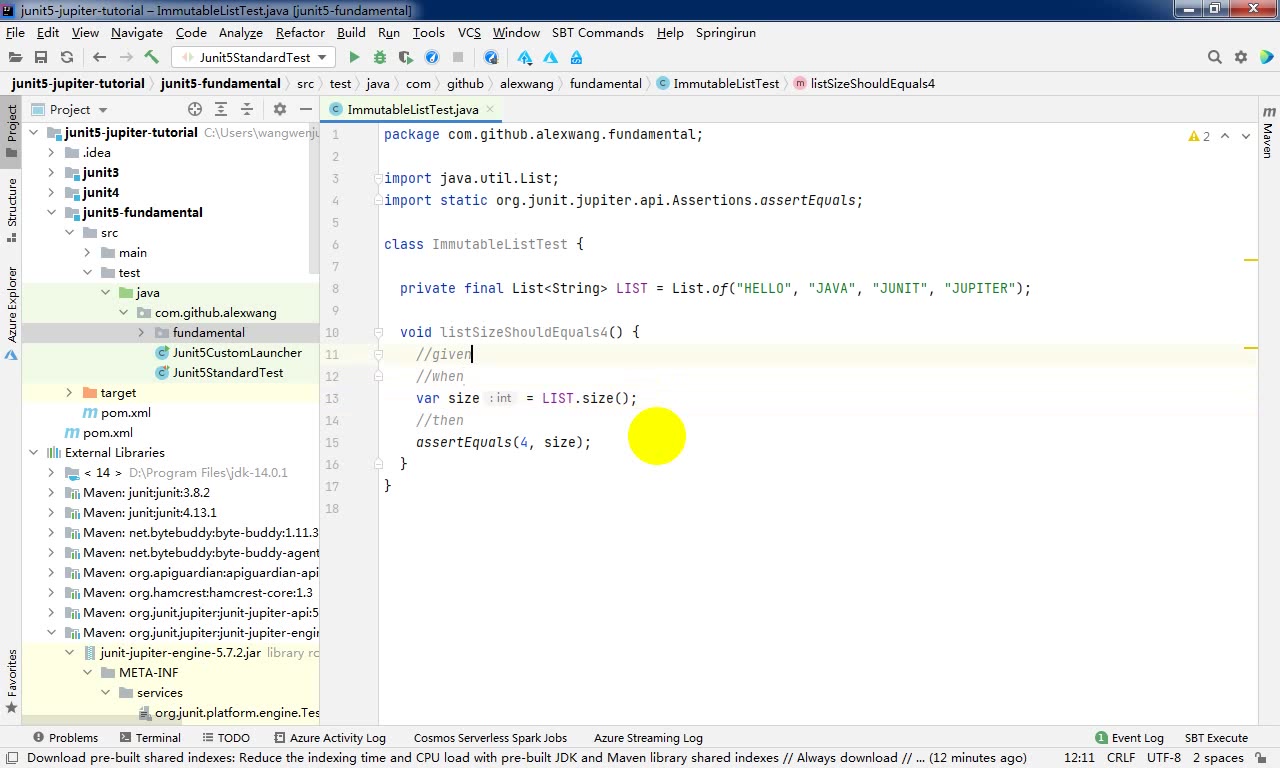Toggle tool window bars icon in status bar corner

click(11, 758)
